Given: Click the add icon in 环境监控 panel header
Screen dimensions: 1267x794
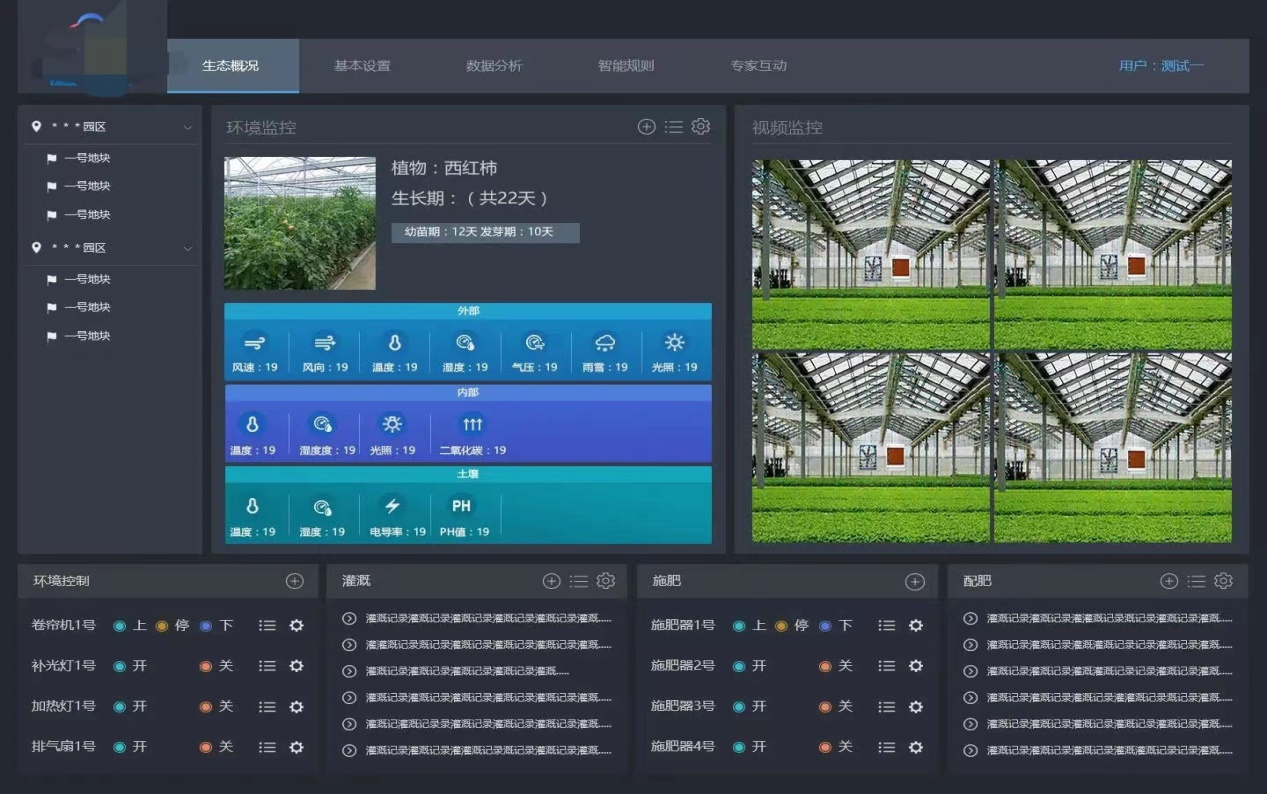Looking at the screenshot, I should tap(646, 127).
